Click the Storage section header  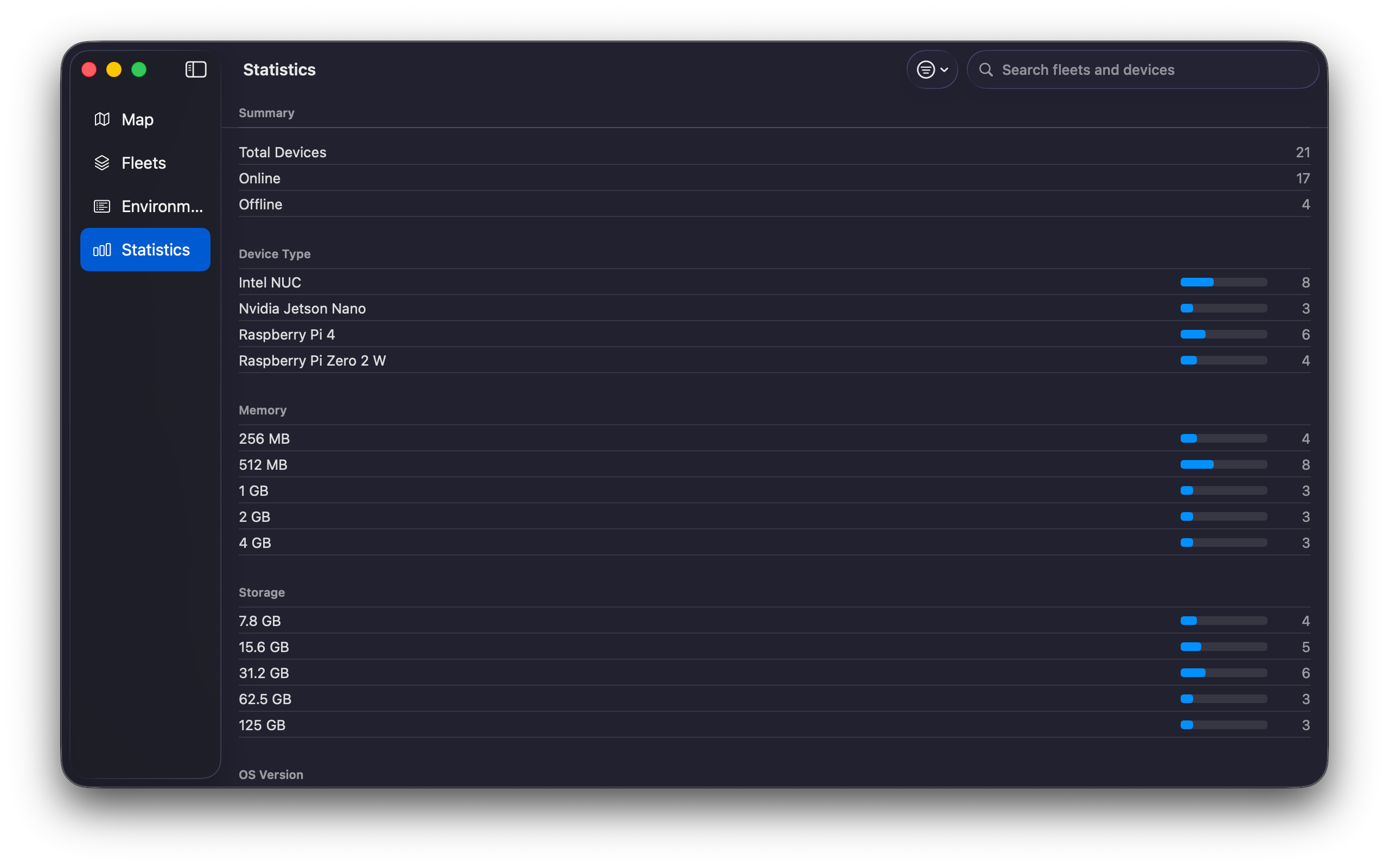pos(262,592)
